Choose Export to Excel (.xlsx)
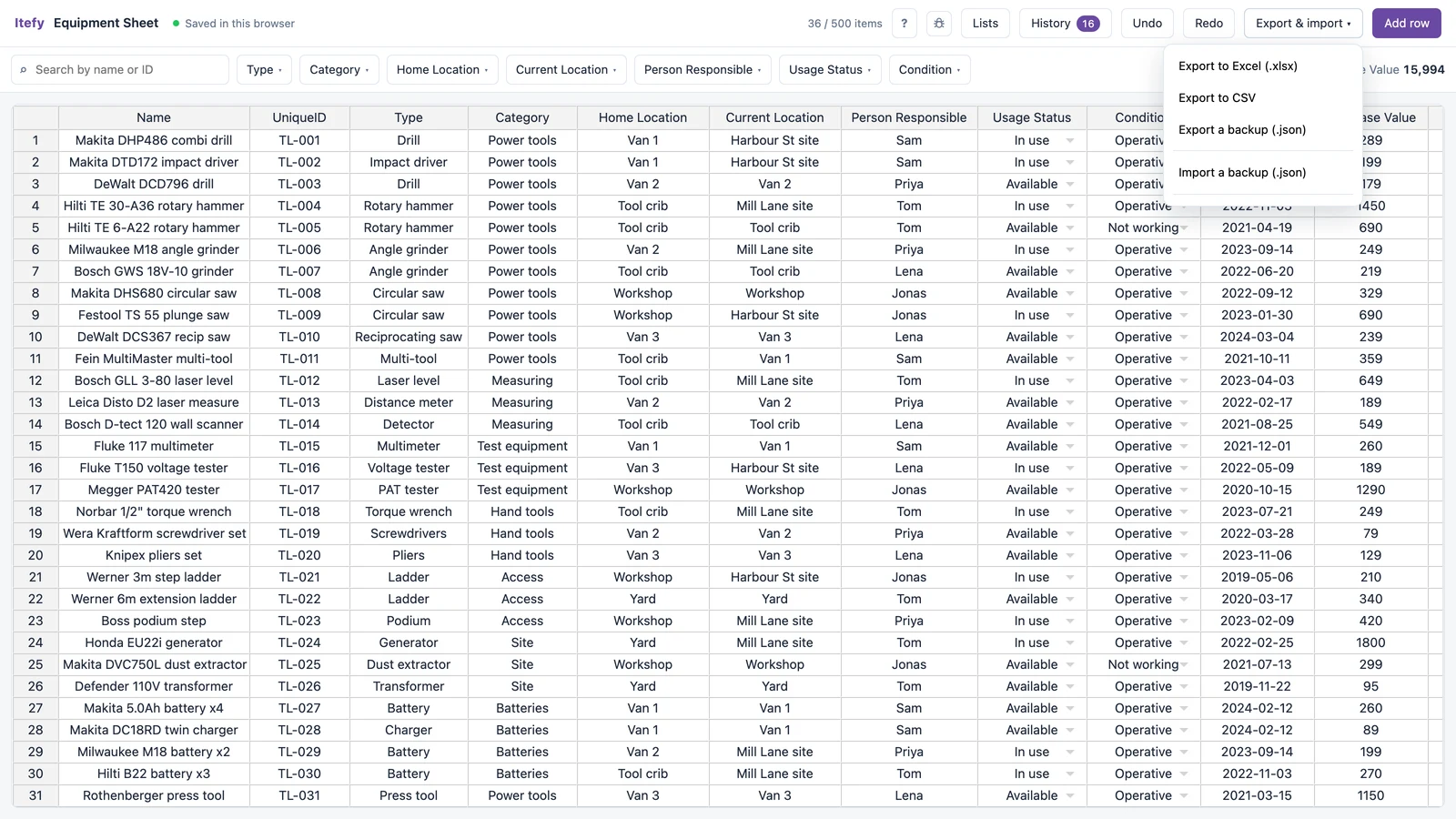 1263,66
